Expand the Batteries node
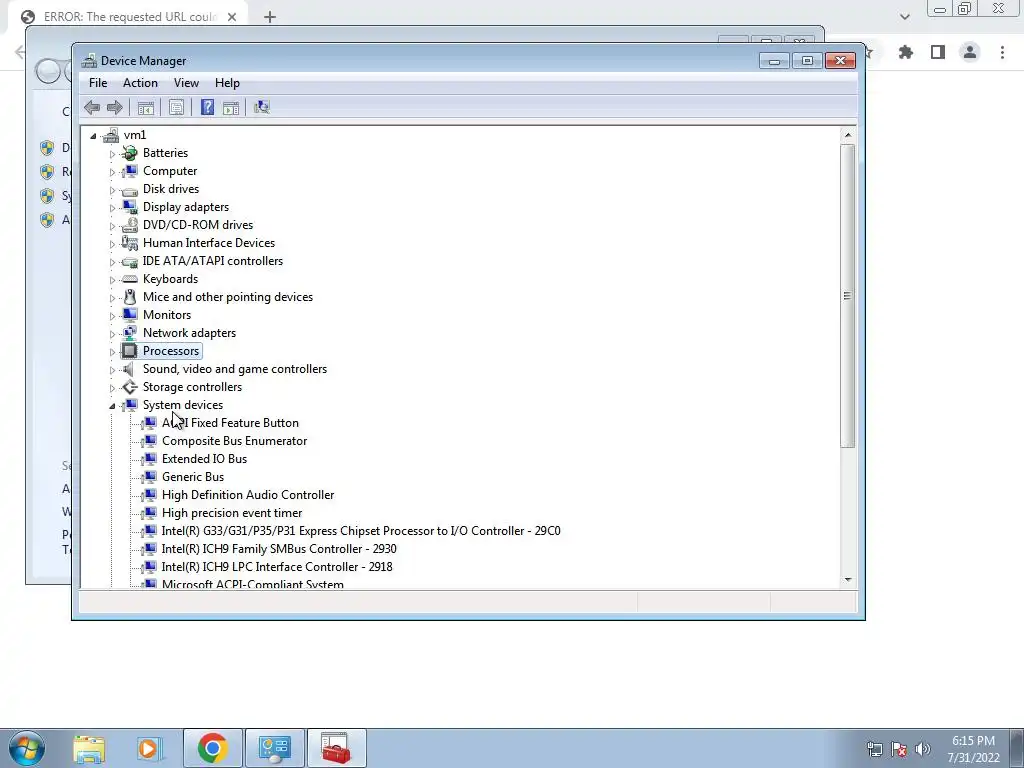This screenshot has width=1024, height=768. [x=112, y=154]
